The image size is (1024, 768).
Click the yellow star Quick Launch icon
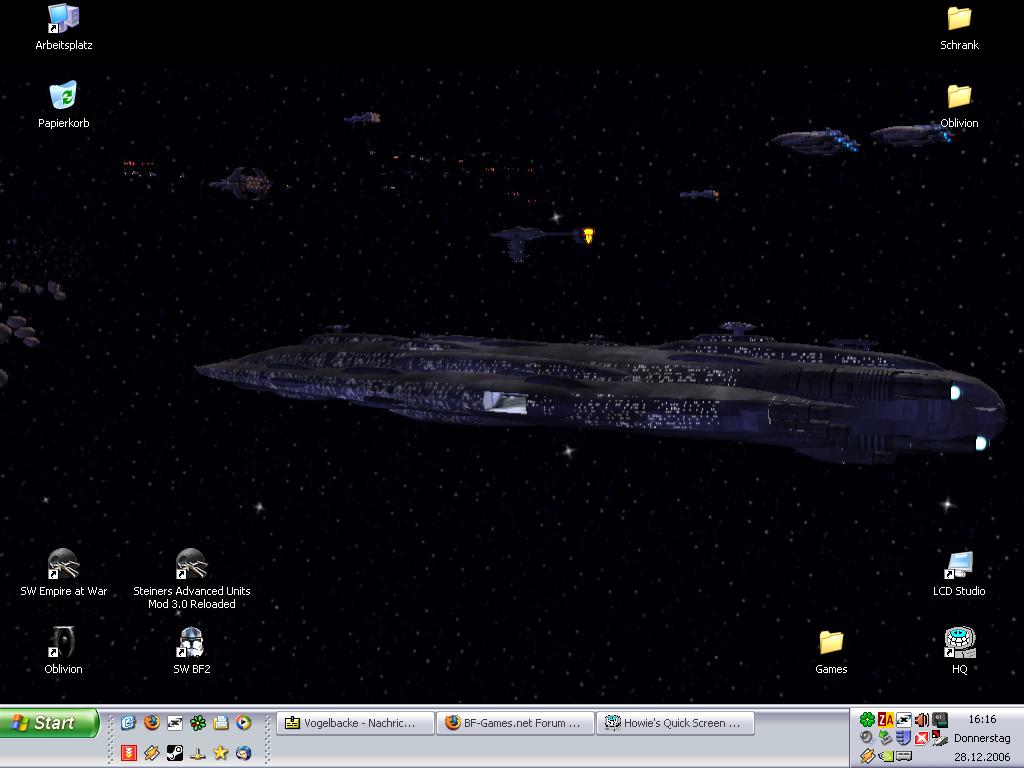[221, 753]
